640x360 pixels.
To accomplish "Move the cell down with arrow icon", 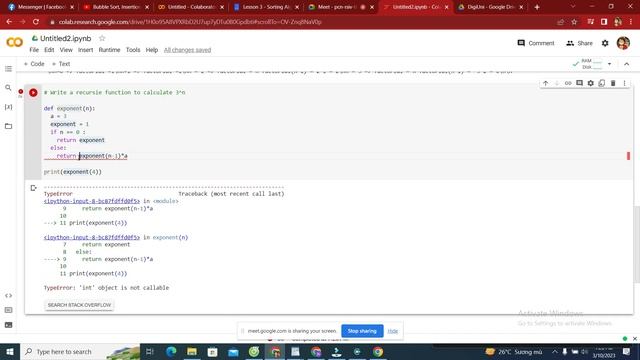I will (x=557, y=83).
